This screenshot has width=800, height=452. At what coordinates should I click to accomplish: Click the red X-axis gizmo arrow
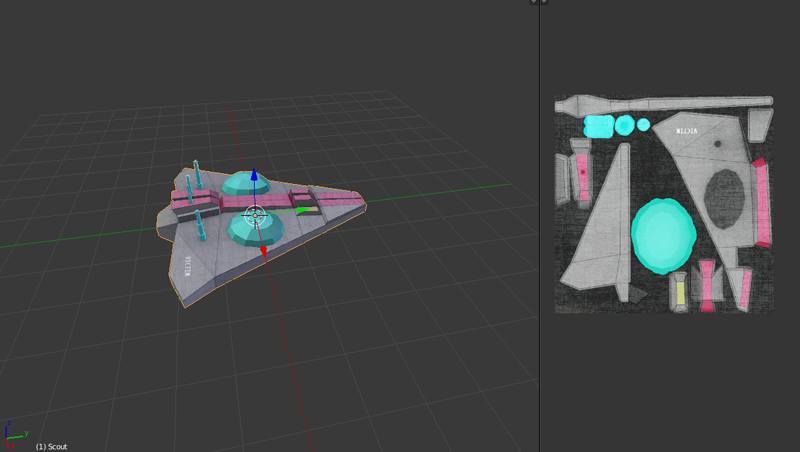[x=264, y=252]
